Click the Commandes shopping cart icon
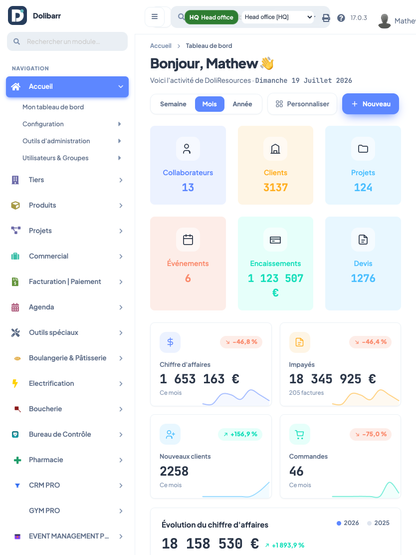 pyautogui.click(x=300, y=434)
